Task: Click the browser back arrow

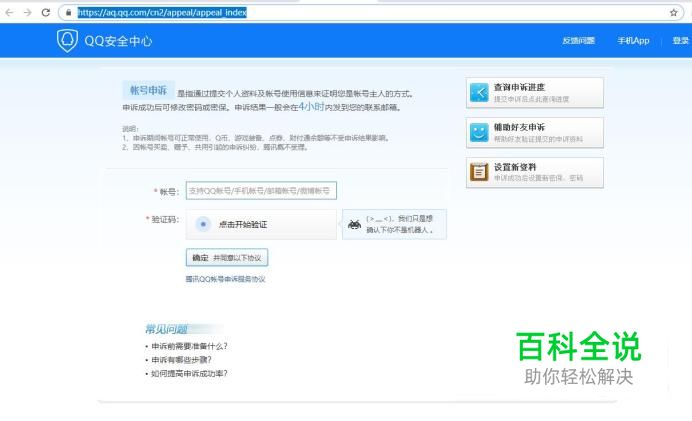Action: [x=9, y=12]
